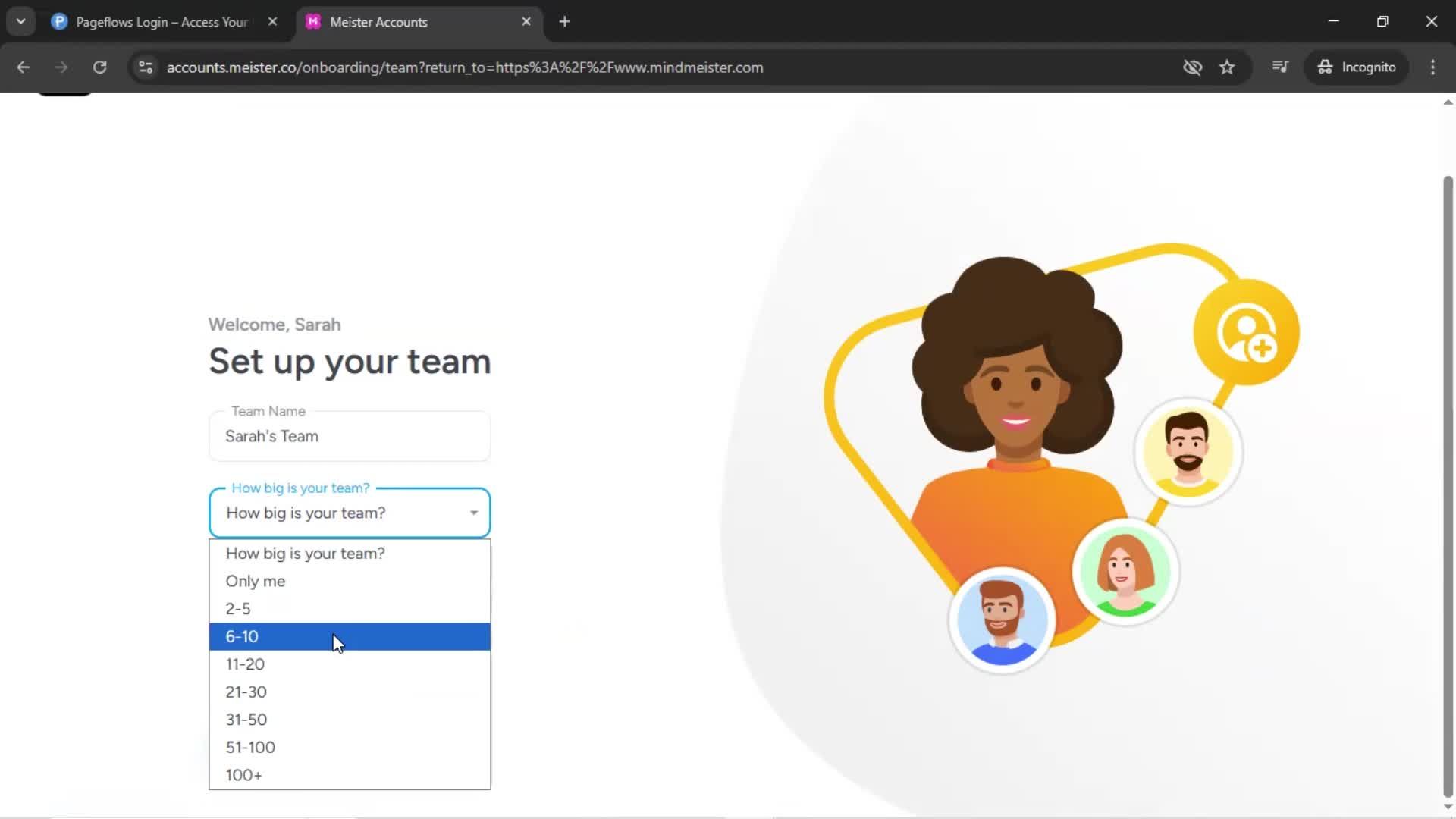Screen dimensions: 1456x819
Task: Choose the '2-5' team size option
Action: 350,609
